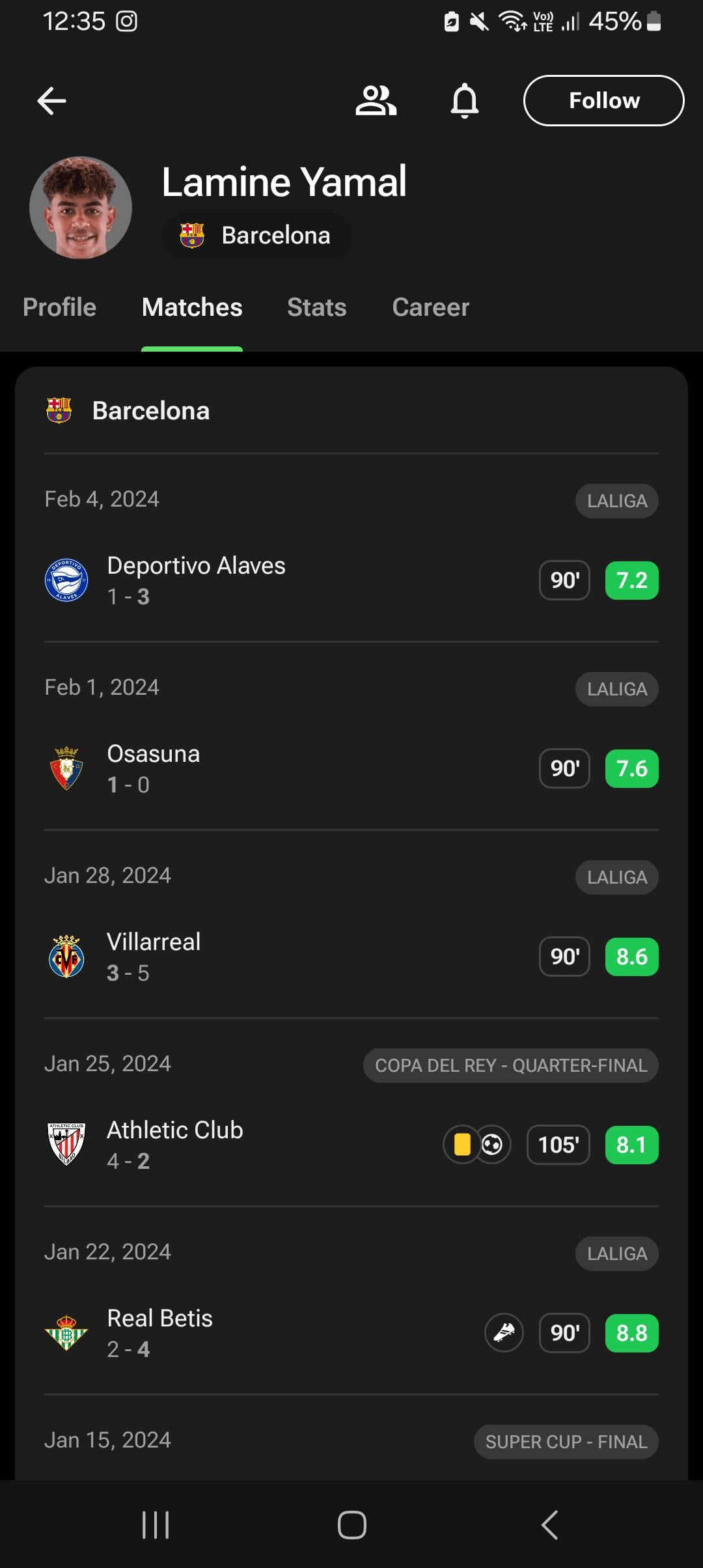Open the Career tab

(x=430, y=307)
